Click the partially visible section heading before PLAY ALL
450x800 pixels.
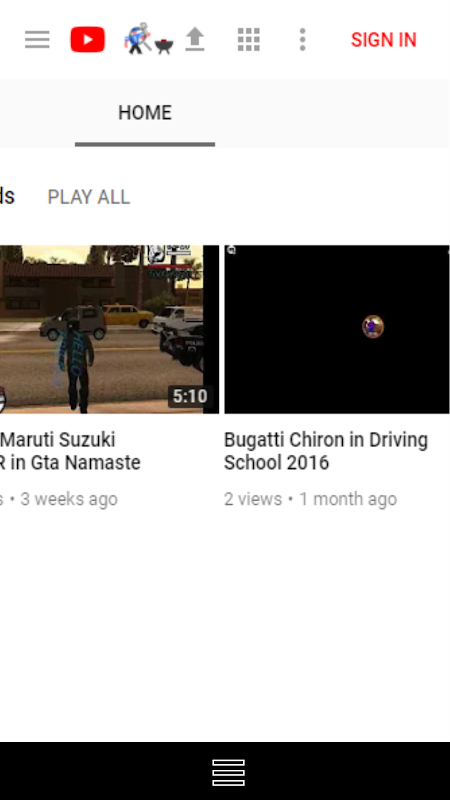coord(7,196)
